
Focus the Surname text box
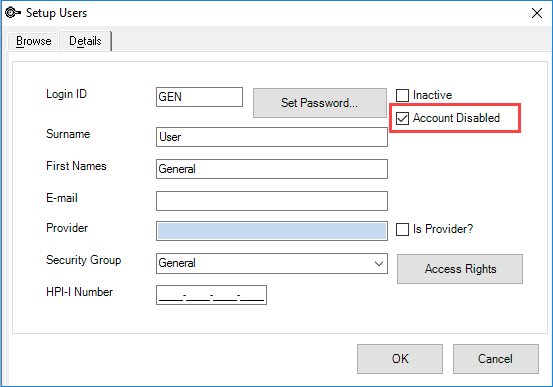272,137
